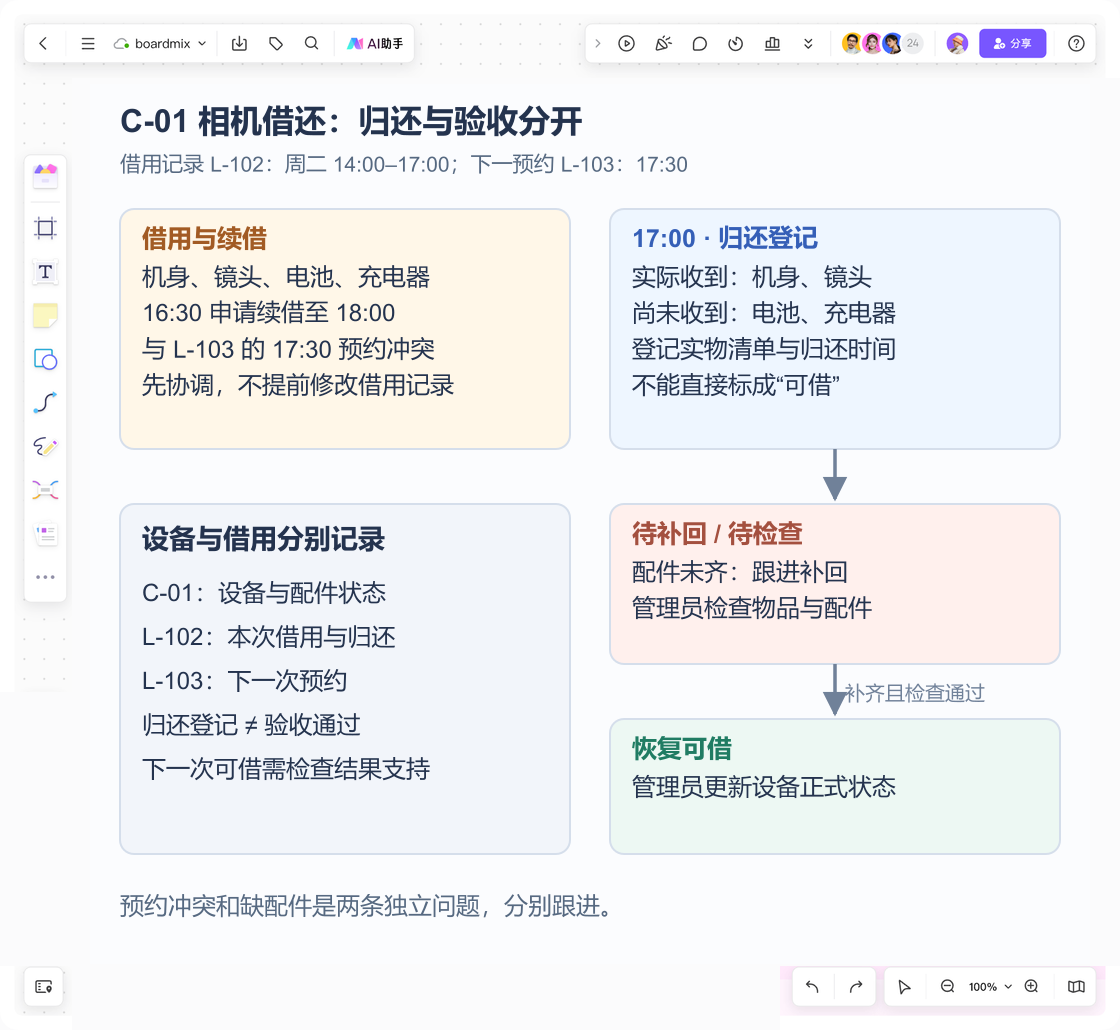
Task: Click the footer note 预约冲突和缺配件
Action: [x=366, y=906]
